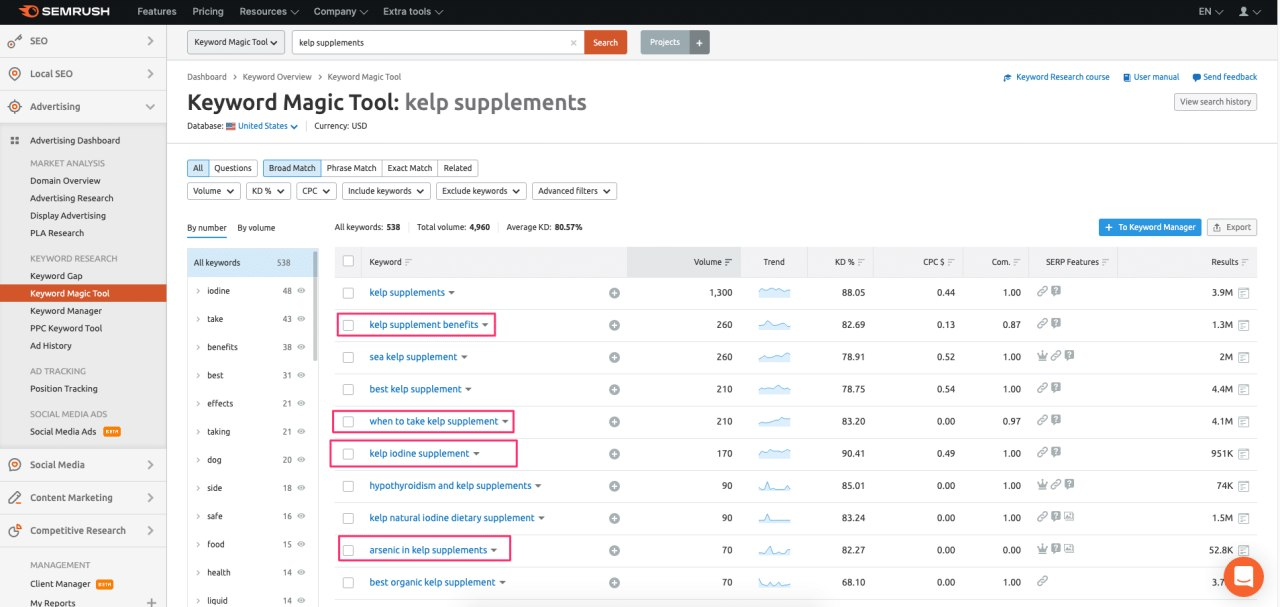Open the Intercom chat bubble
Screen dimensions: 1280x607
pos(1243,576)
